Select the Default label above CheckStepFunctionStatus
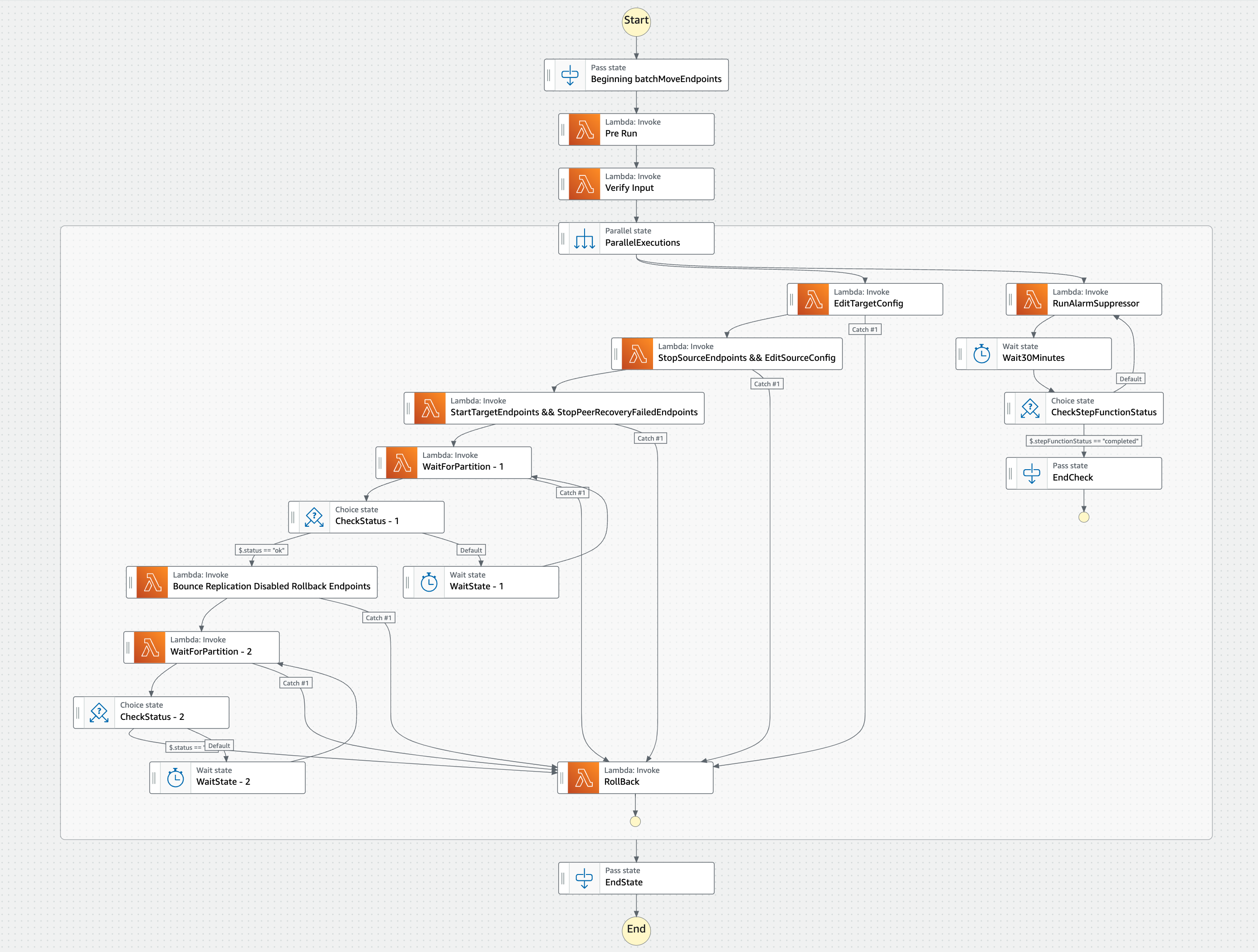The image size is (1258, 952). point(1131,379)
